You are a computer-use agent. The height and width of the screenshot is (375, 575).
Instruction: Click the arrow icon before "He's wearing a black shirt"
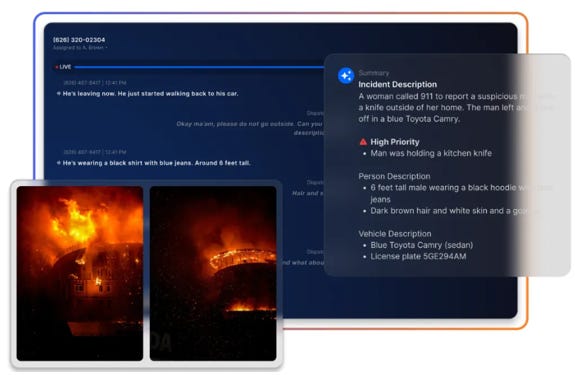[59, 163]
